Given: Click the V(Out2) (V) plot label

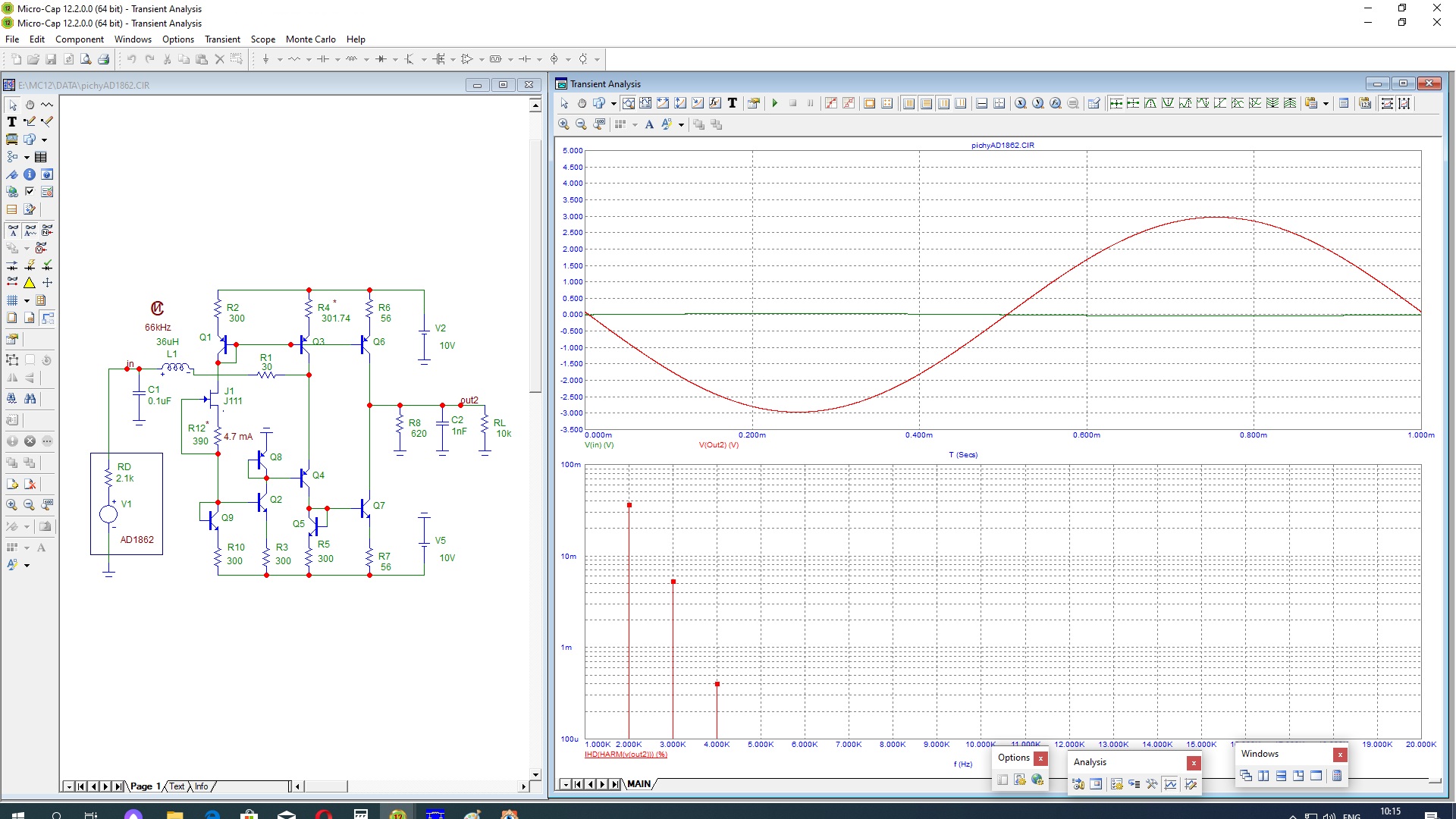Looking at the screenshot, I should (718, 445).
